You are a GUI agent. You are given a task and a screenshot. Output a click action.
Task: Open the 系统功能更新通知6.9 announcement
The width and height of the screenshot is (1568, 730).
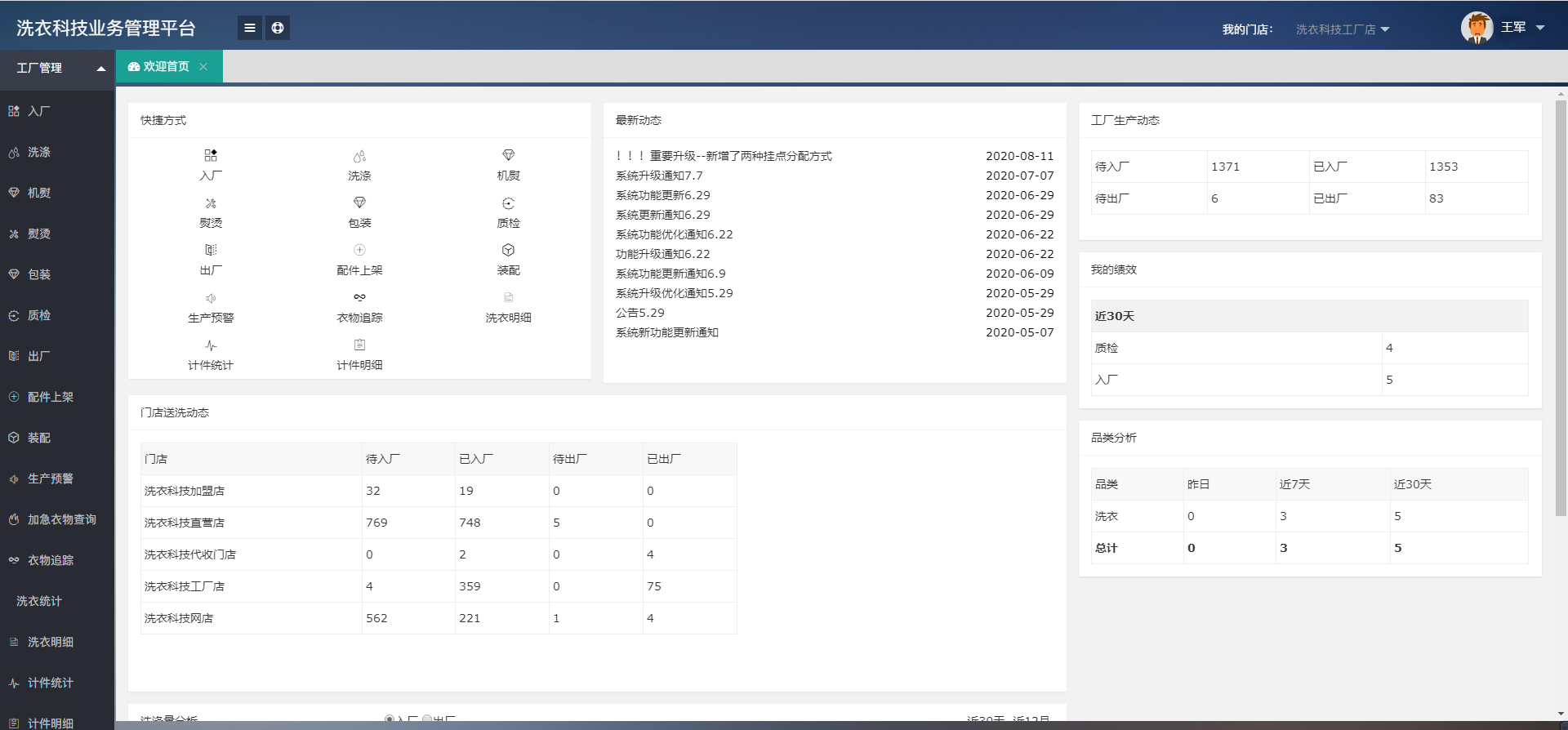670,274
